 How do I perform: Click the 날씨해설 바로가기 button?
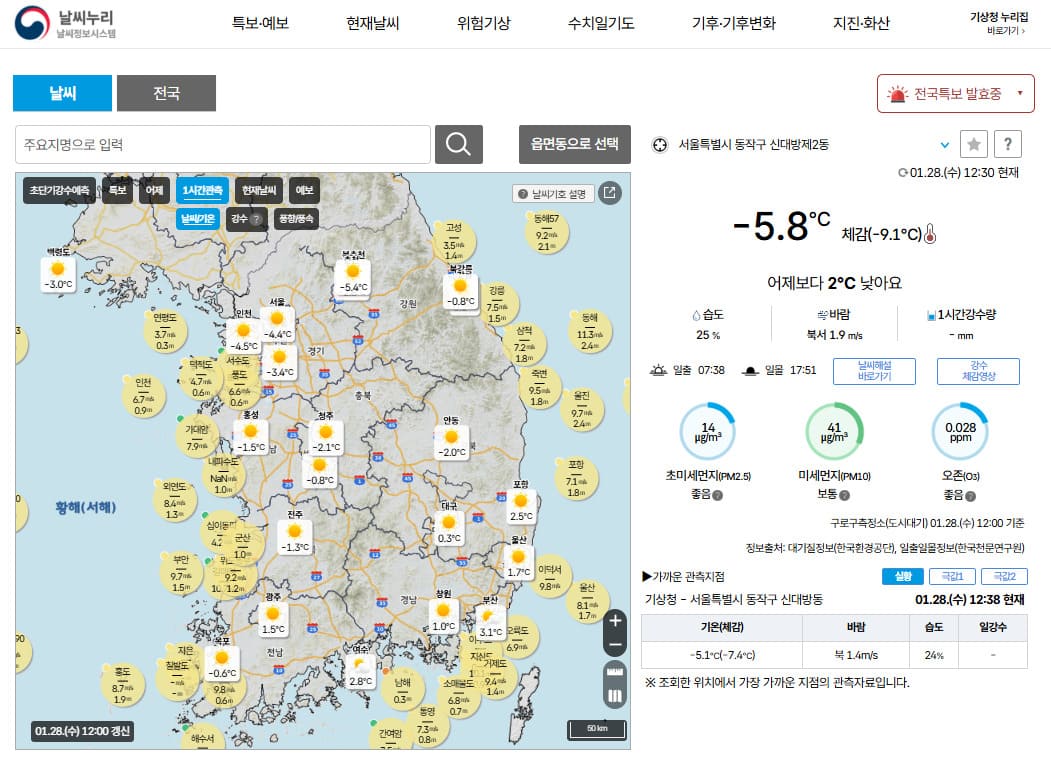tap(873, 371)
